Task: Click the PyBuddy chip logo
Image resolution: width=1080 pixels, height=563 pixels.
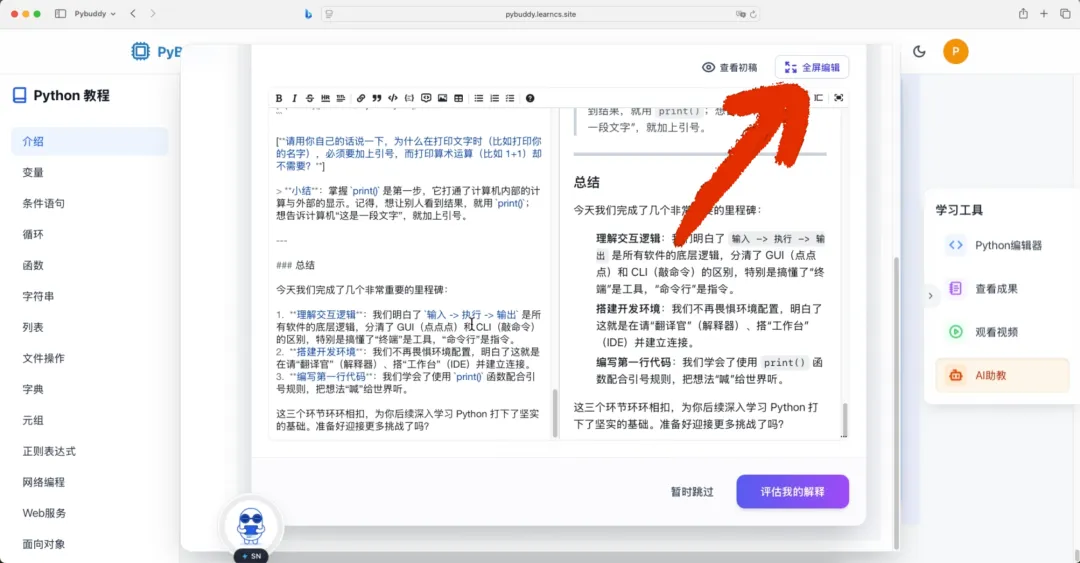Action: pos(141,51)
